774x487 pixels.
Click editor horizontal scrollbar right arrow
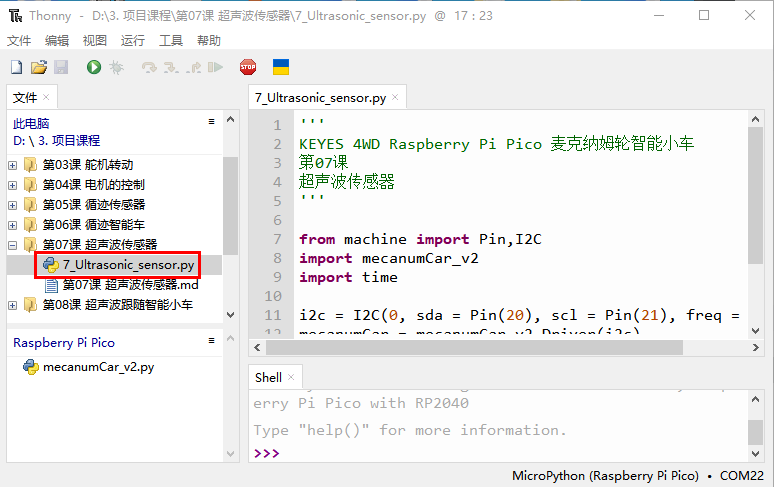755,347
